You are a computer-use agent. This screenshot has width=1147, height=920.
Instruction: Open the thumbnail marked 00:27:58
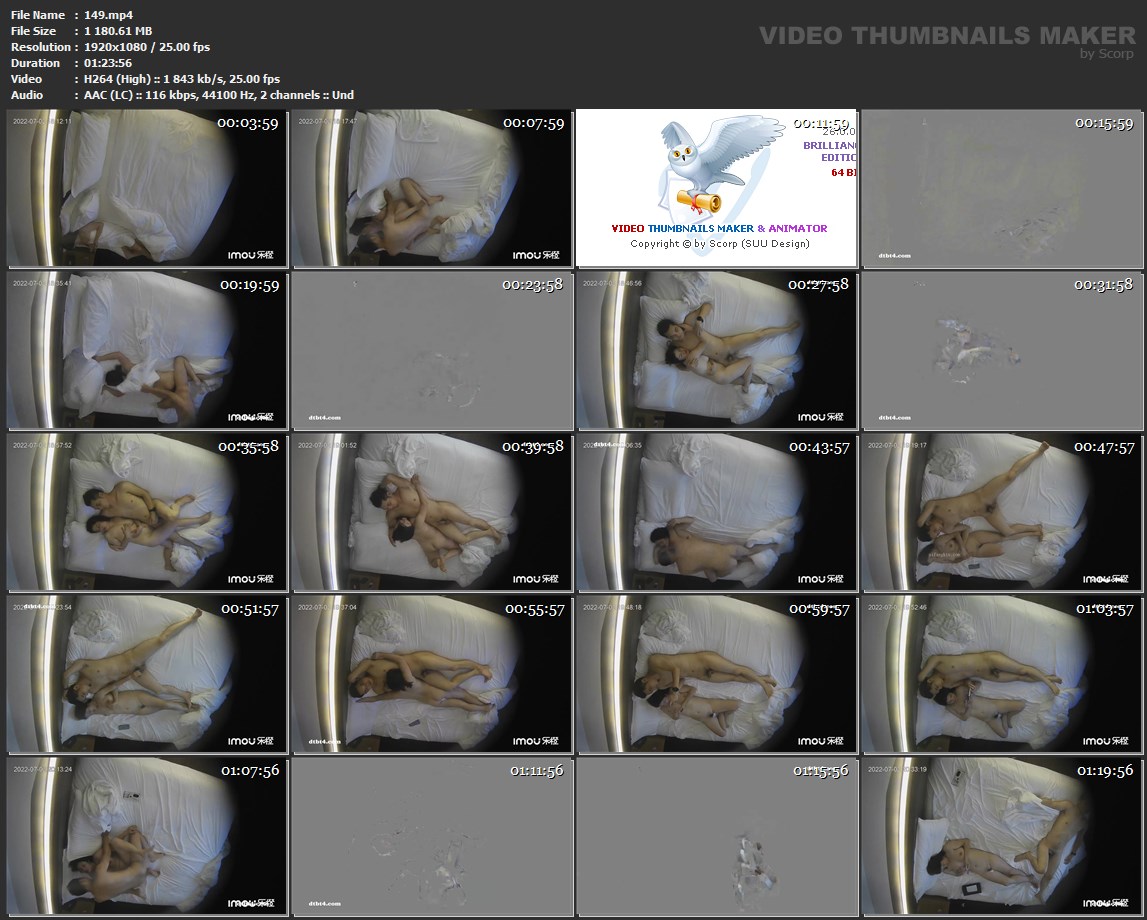[716, 350]
